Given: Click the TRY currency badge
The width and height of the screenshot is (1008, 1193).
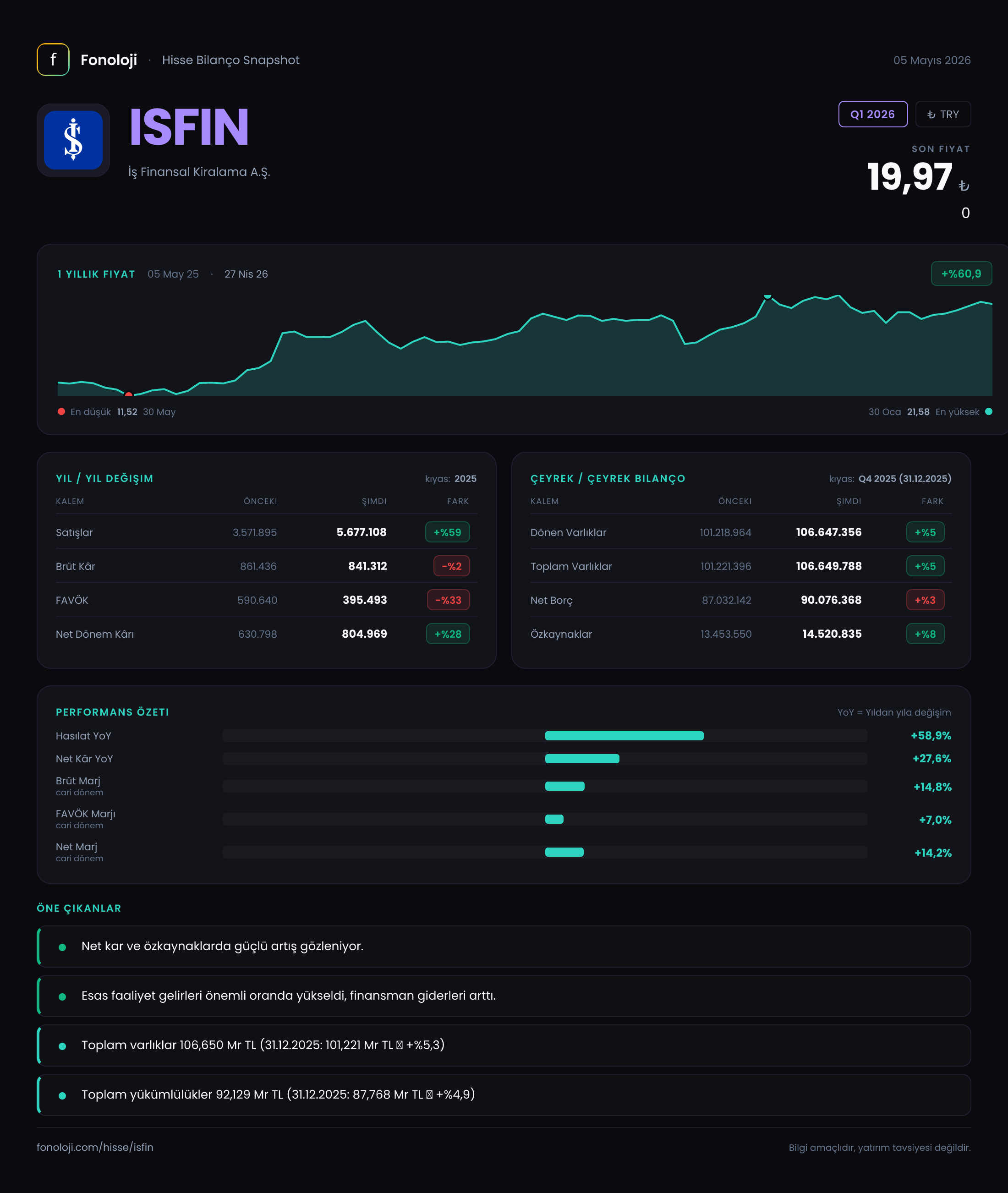Looking at the screenshot, I should 943,114.
